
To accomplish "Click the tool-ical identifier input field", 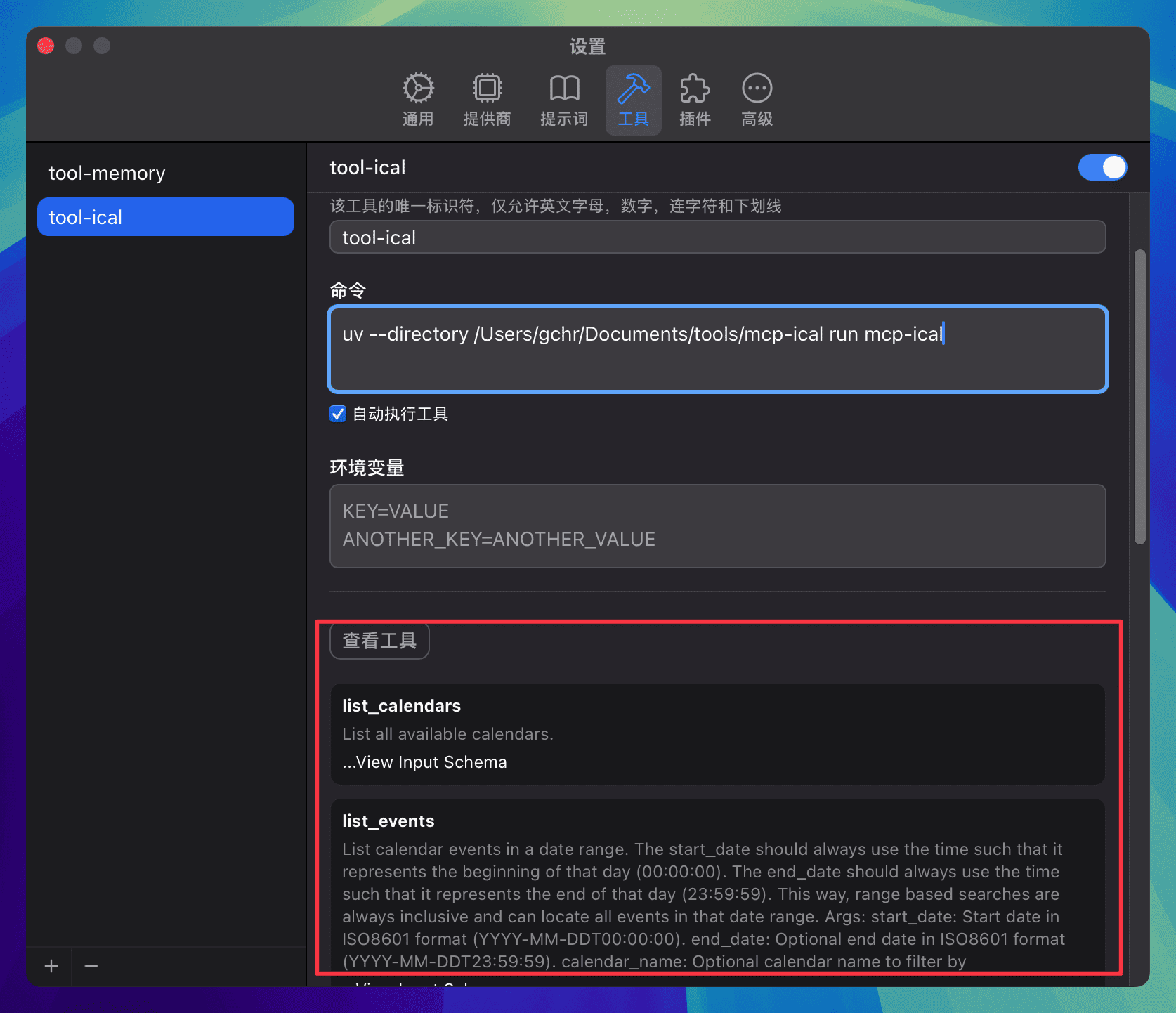I will (x=717, y=237).
